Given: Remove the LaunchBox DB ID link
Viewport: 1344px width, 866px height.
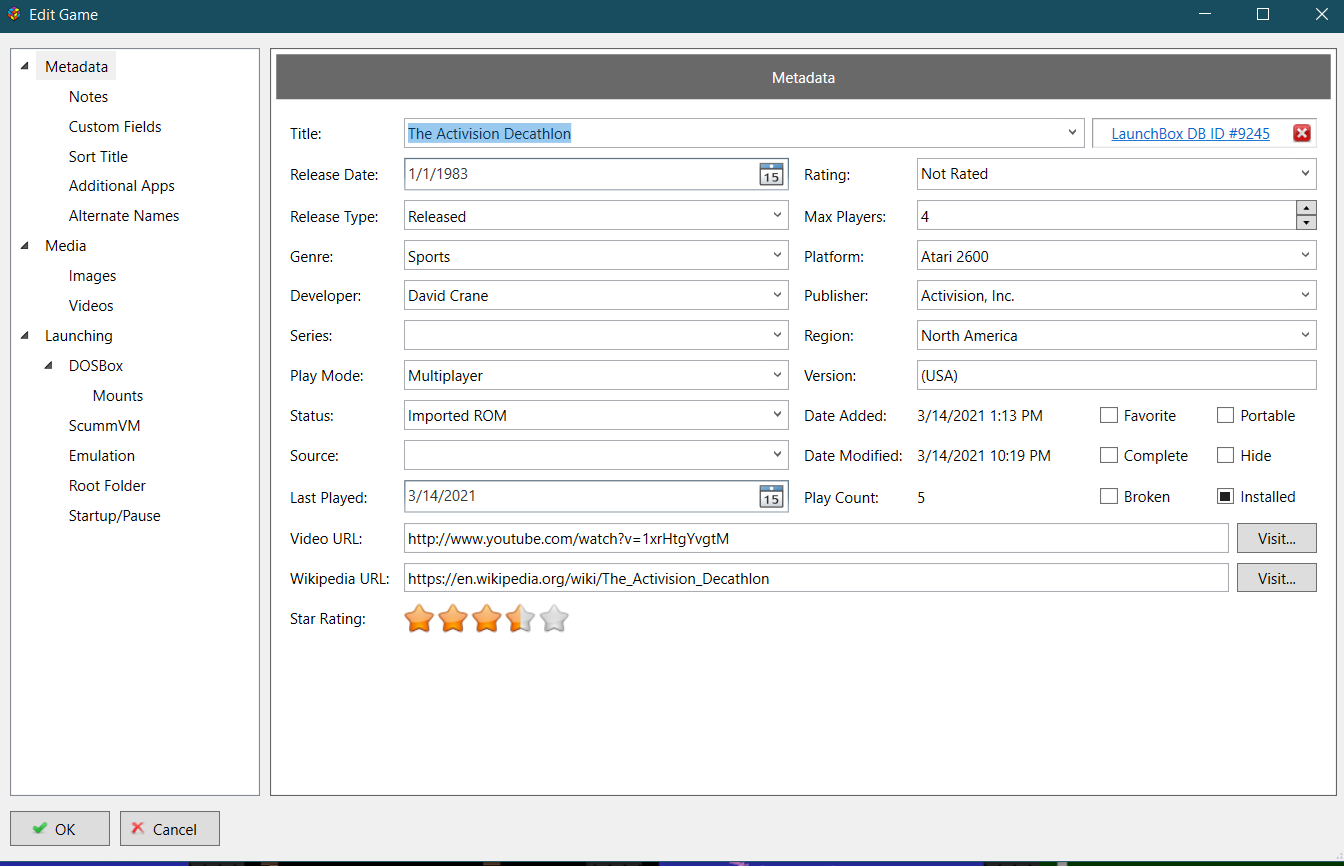Looking at the screenshot, I should [x=1302, y=134].
